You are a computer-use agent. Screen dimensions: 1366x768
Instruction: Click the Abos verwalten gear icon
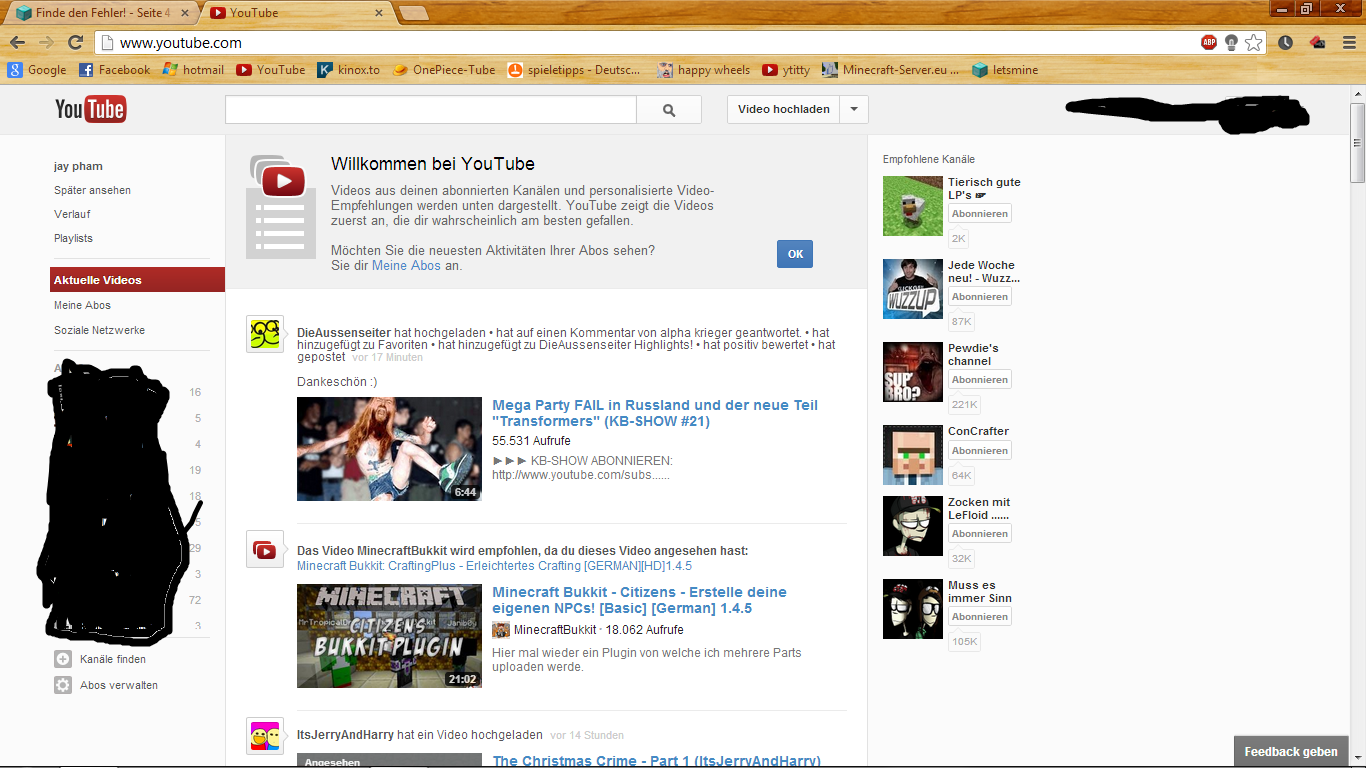(x=63, y=685)
